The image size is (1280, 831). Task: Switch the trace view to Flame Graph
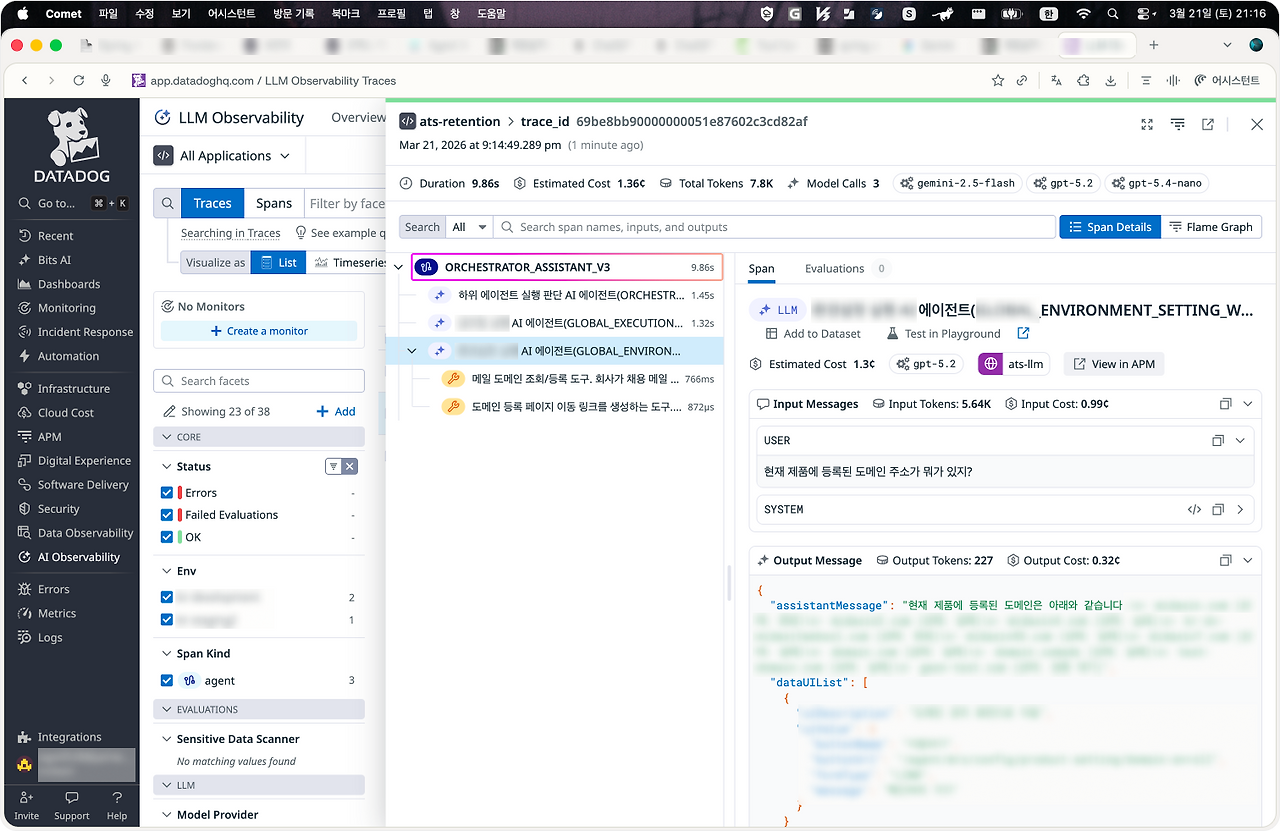(x=1211, y=227)
